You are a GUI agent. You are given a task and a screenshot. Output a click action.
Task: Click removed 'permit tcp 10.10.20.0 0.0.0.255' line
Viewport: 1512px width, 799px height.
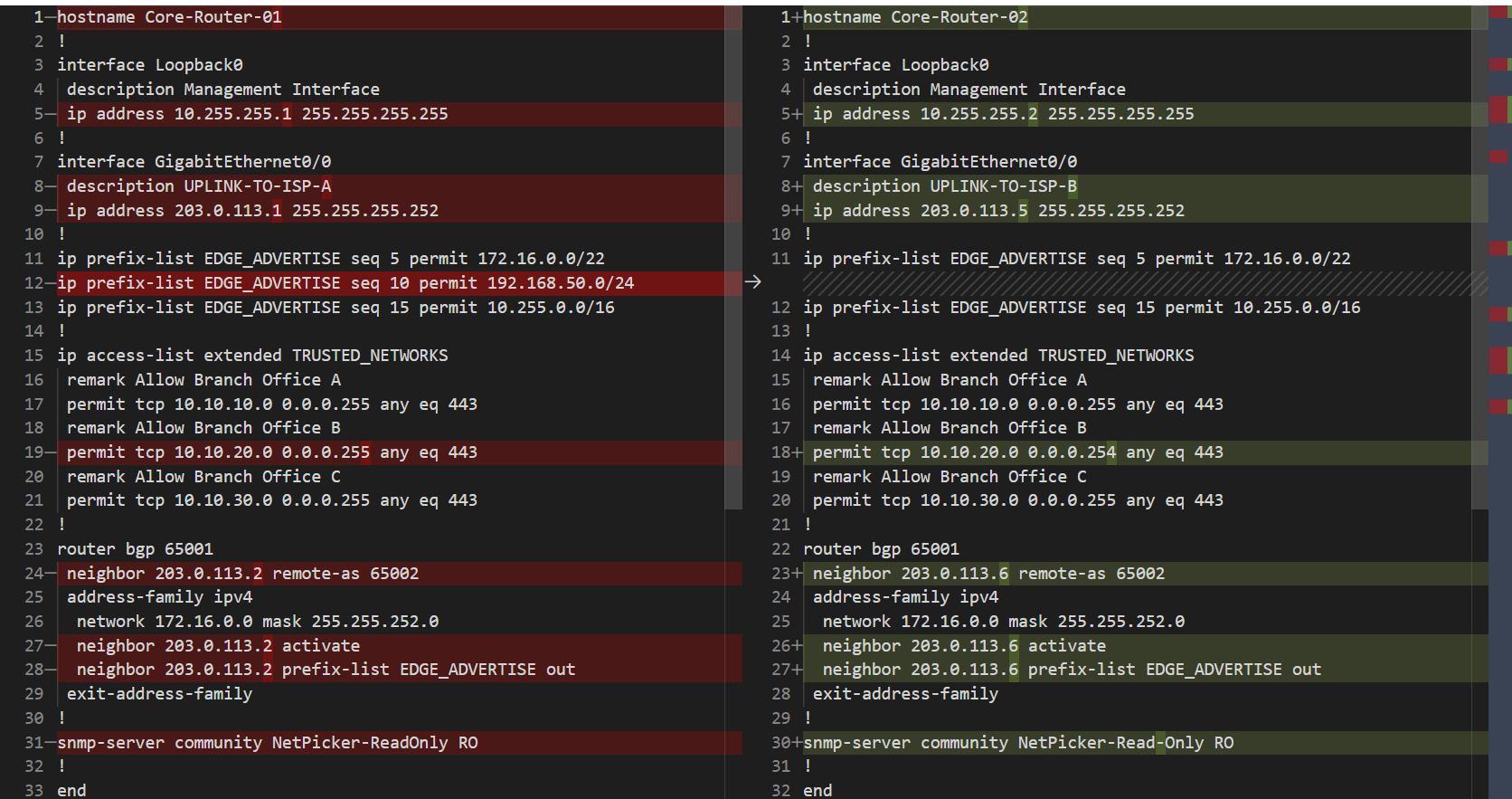point(272,452)
